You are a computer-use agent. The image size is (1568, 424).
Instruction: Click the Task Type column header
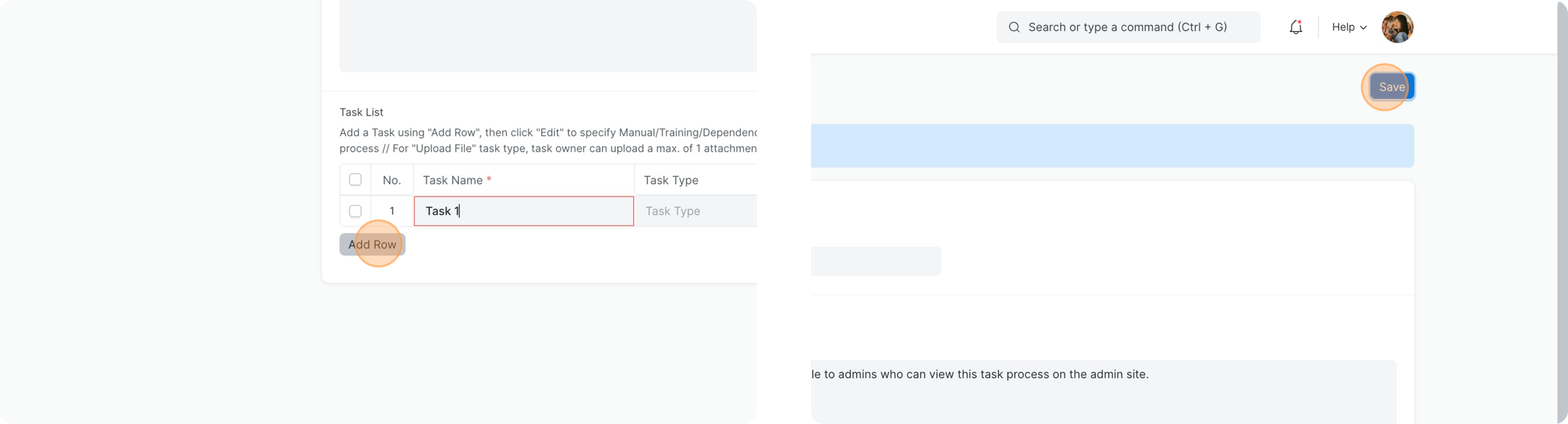tap(694, 180)
